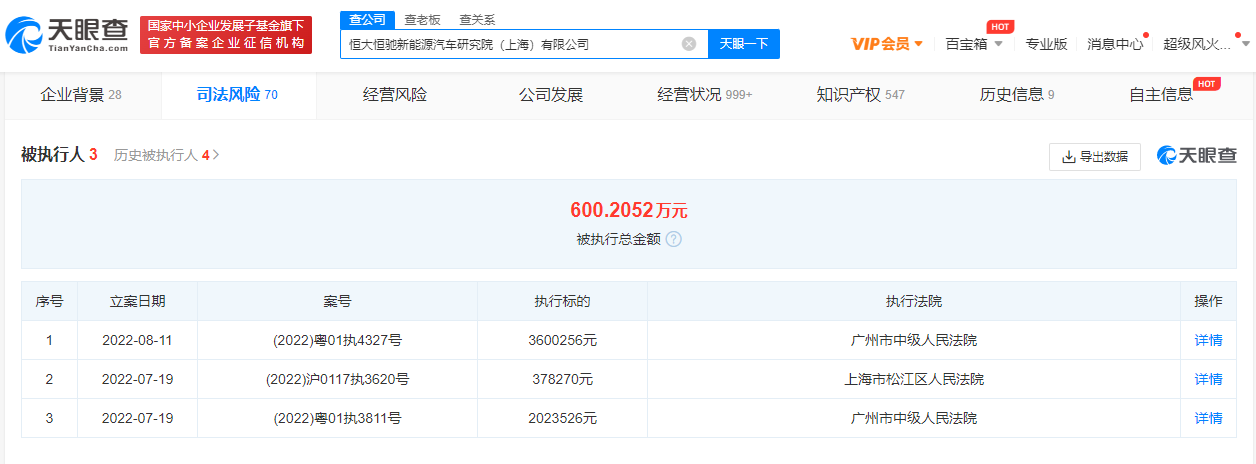Click the 被执行人 3 heading
The width and height of the screenshot is (1256, 464).
(59, 155)
